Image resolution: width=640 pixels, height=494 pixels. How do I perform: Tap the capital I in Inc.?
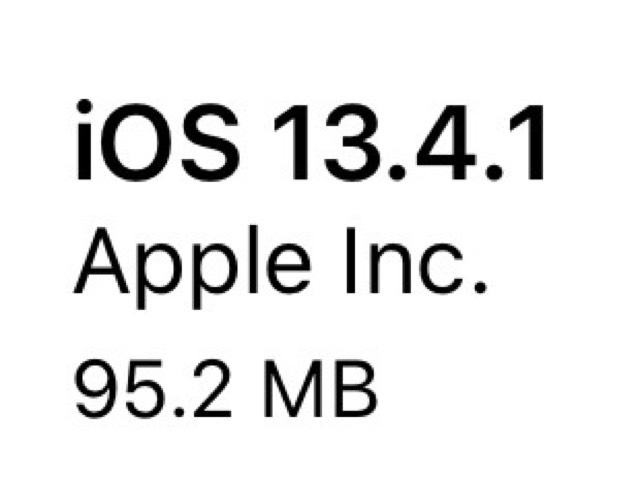pos(351,261)
